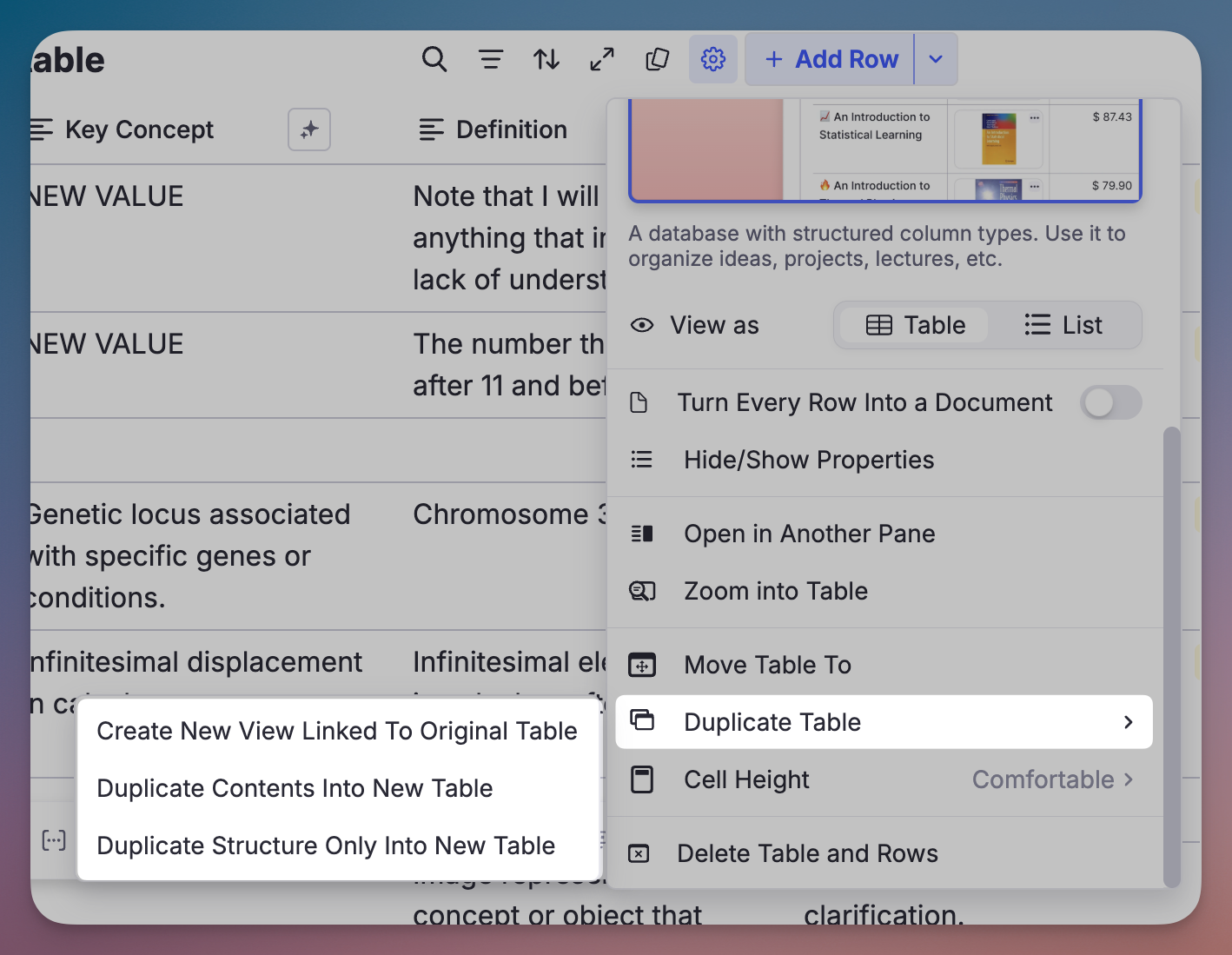Switch view to List
Screen dimensions: 1232x955
pos(1063,325)
